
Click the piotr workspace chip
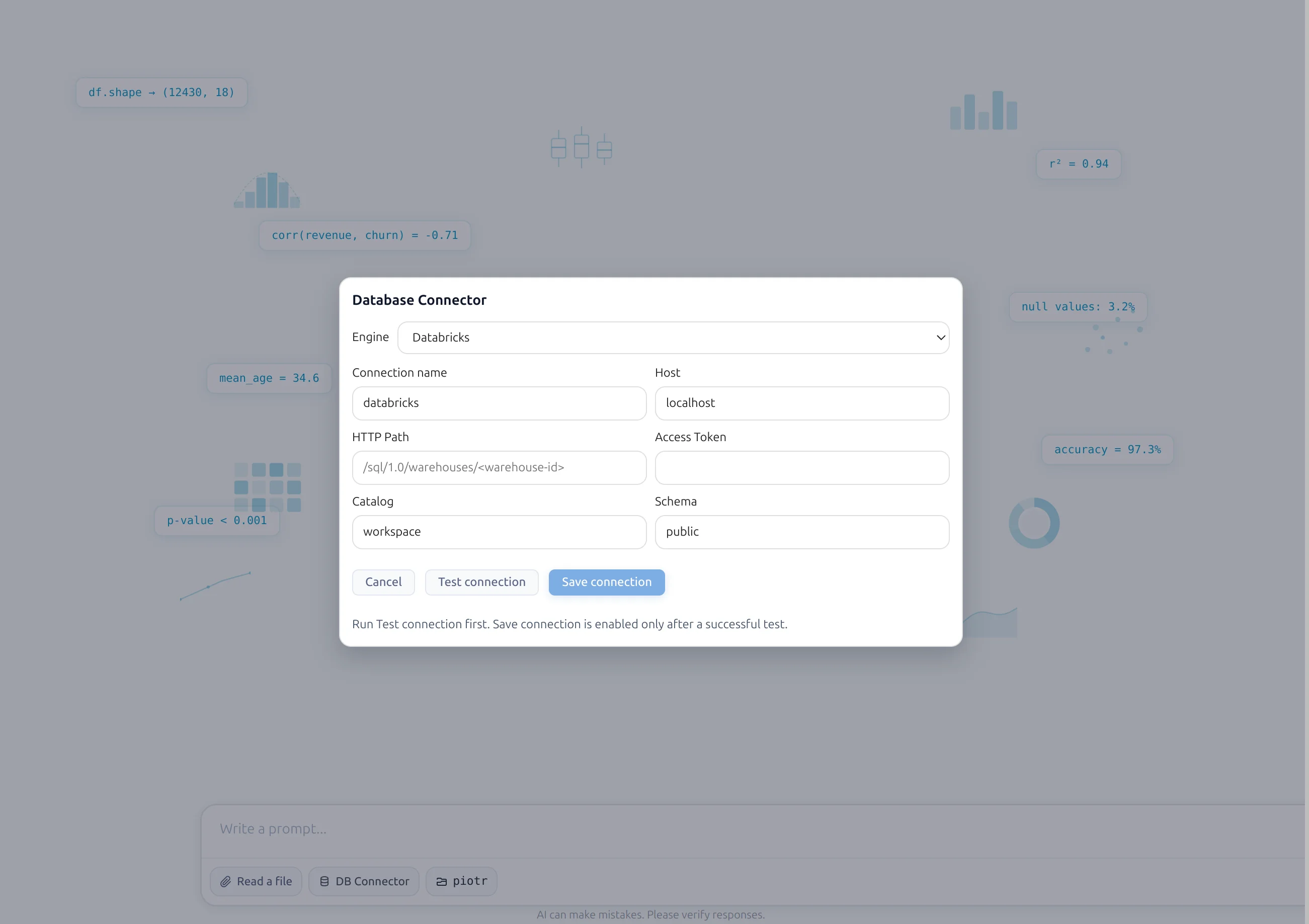coord(461,881)
